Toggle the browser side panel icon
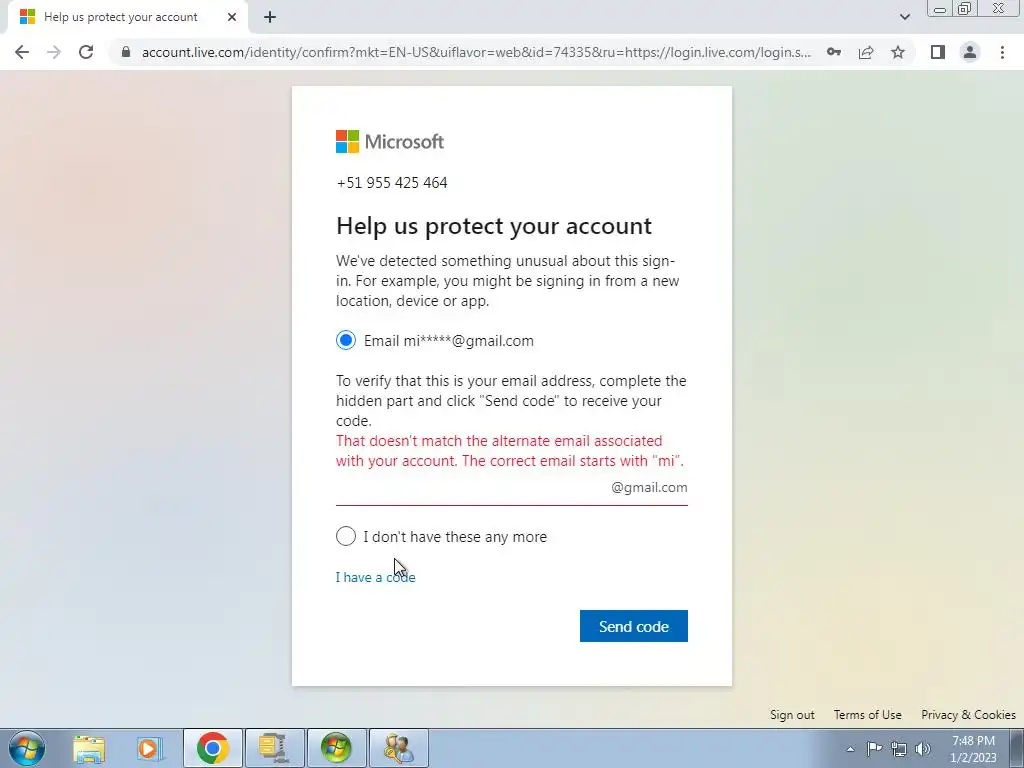This screenshot has width=1024, height=768. (x=938, y=52)
